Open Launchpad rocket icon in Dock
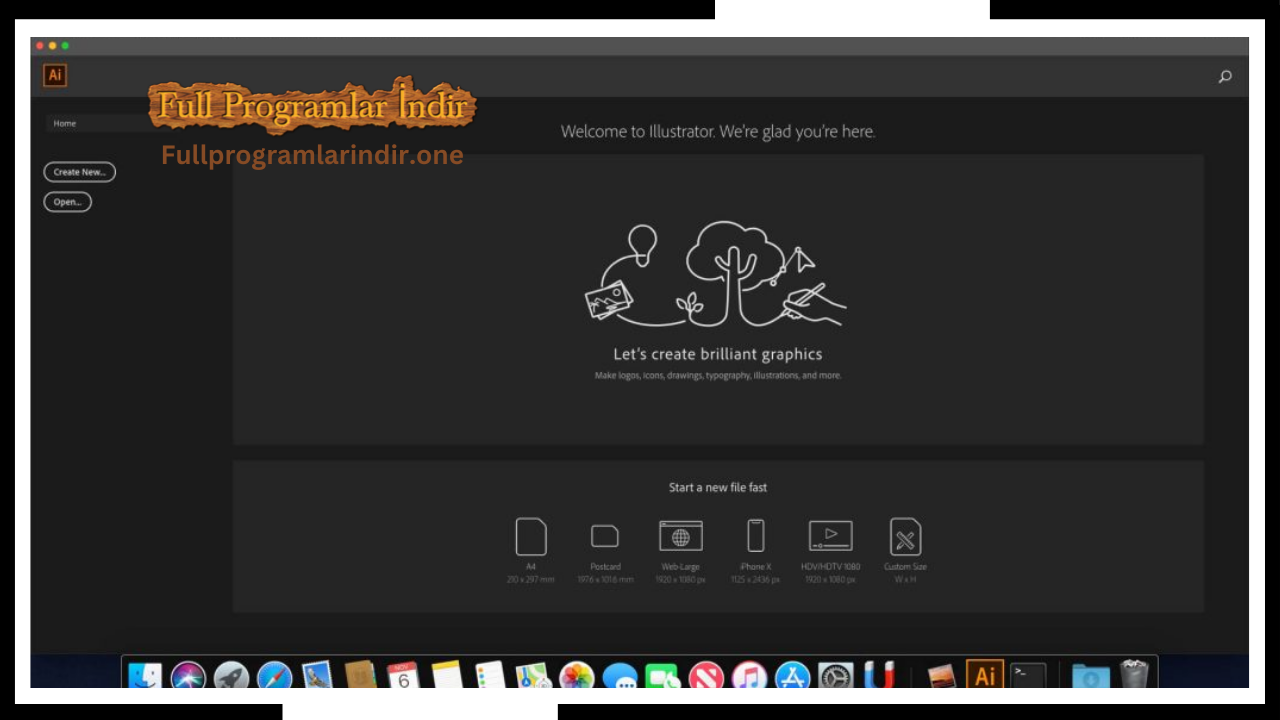1280x720 pixels. 231,675
